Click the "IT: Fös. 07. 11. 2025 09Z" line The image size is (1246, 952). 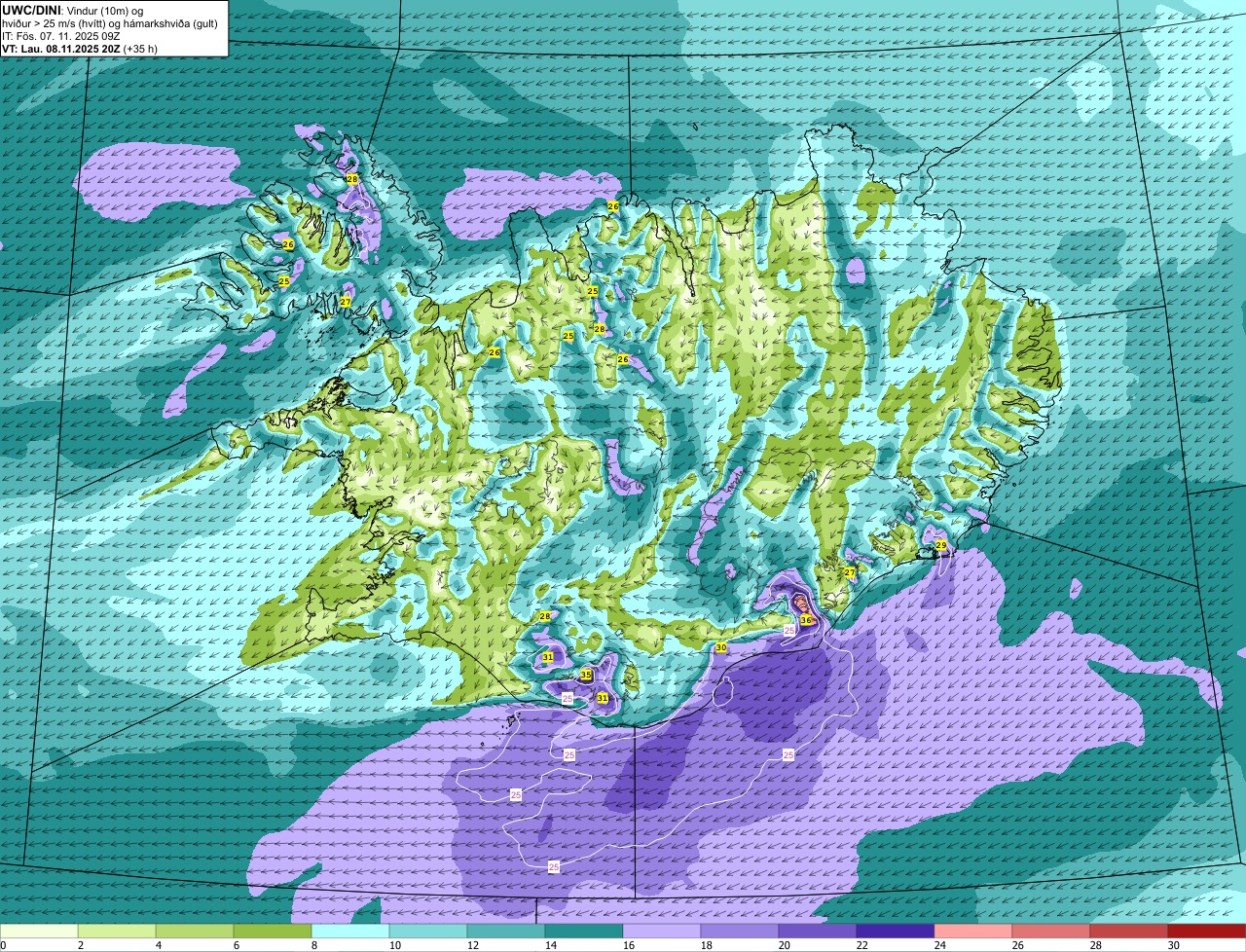61,35
